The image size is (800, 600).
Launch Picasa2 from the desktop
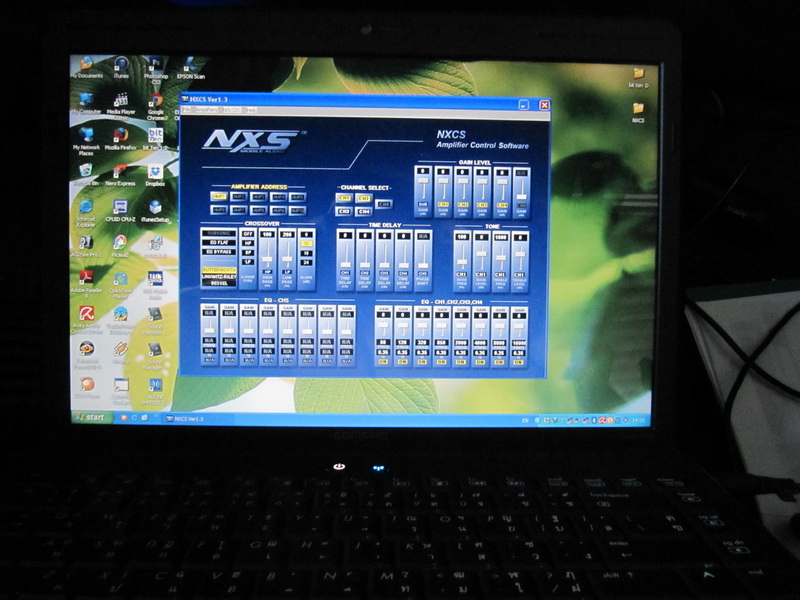[x=120, y=246]
